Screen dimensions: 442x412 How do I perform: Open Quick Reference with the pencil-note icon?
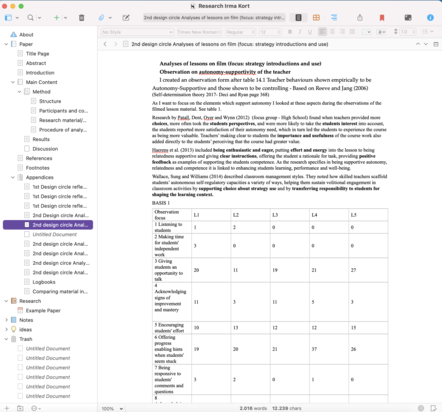point(126,18)
